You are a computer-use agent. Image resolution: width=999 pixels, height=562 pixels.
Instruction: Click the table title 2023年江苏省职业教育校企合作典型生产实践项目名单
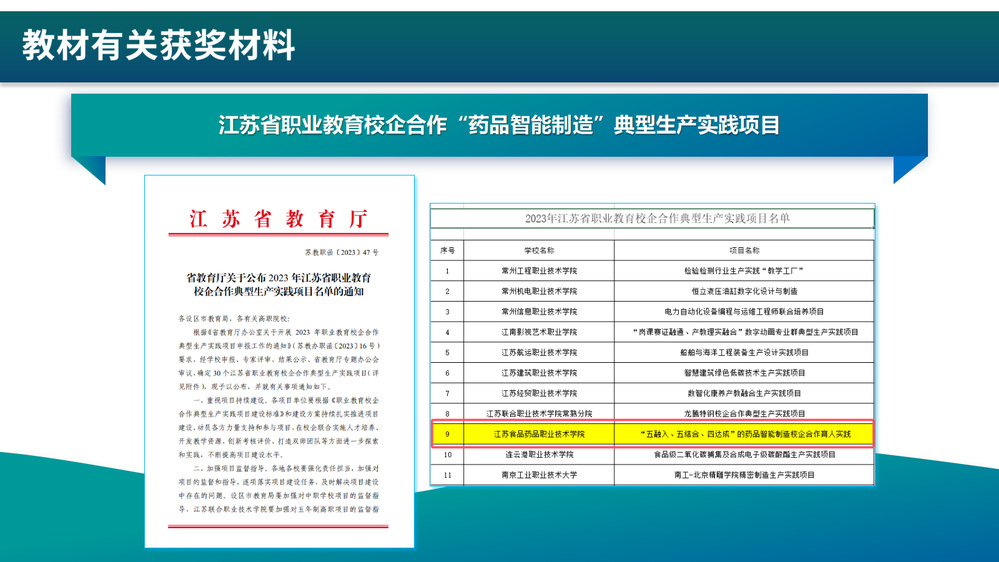tap(651, 219)
